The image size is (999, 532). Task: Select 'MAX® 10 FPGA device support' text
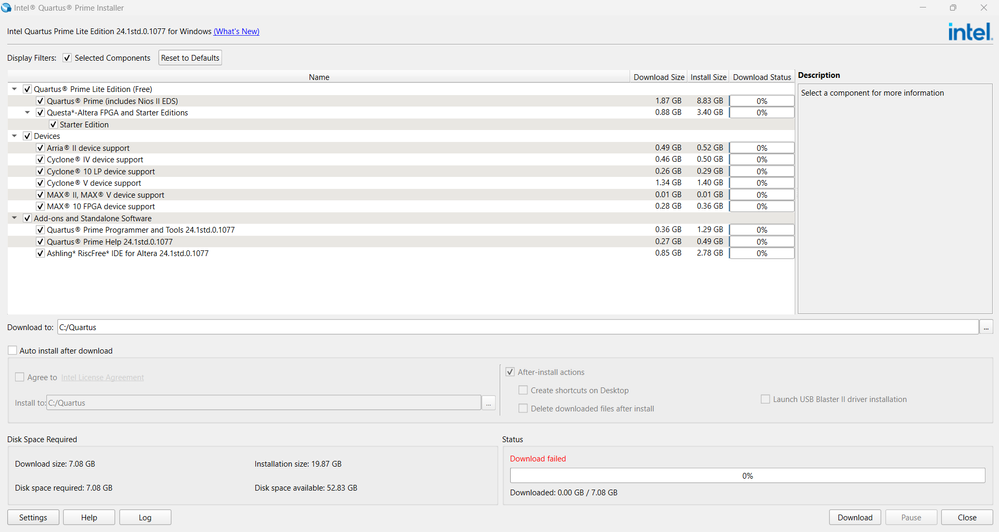(101, 206)
